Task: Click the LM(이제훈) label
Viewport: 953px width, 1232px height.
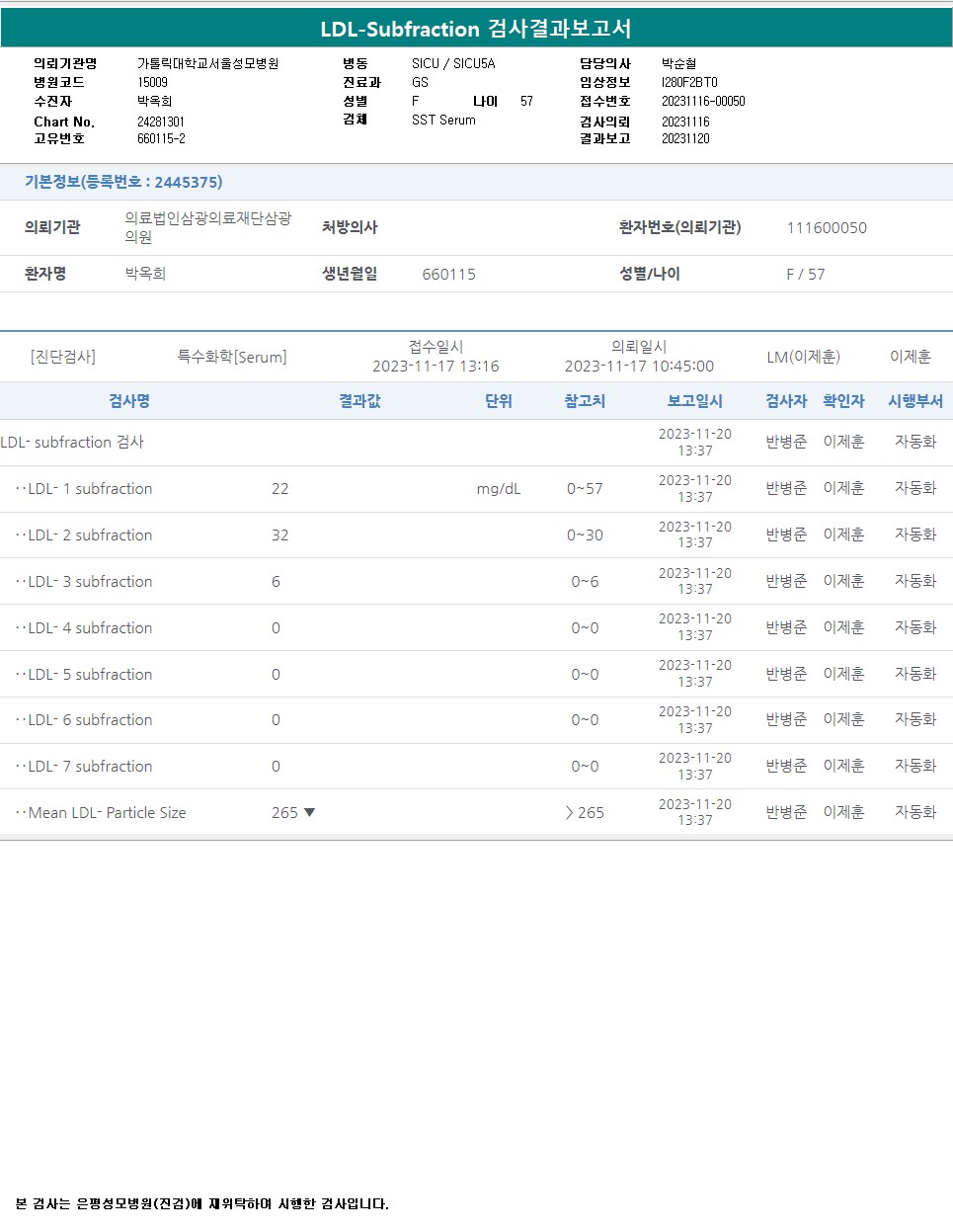Action: click(803, 357)
